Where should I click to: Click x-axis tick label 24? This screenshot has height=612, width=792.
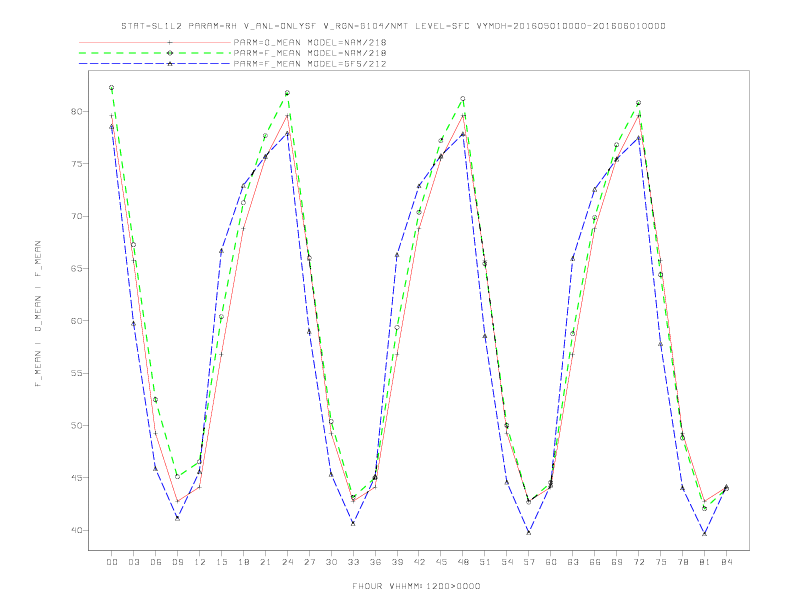click(x=287, y=562)
